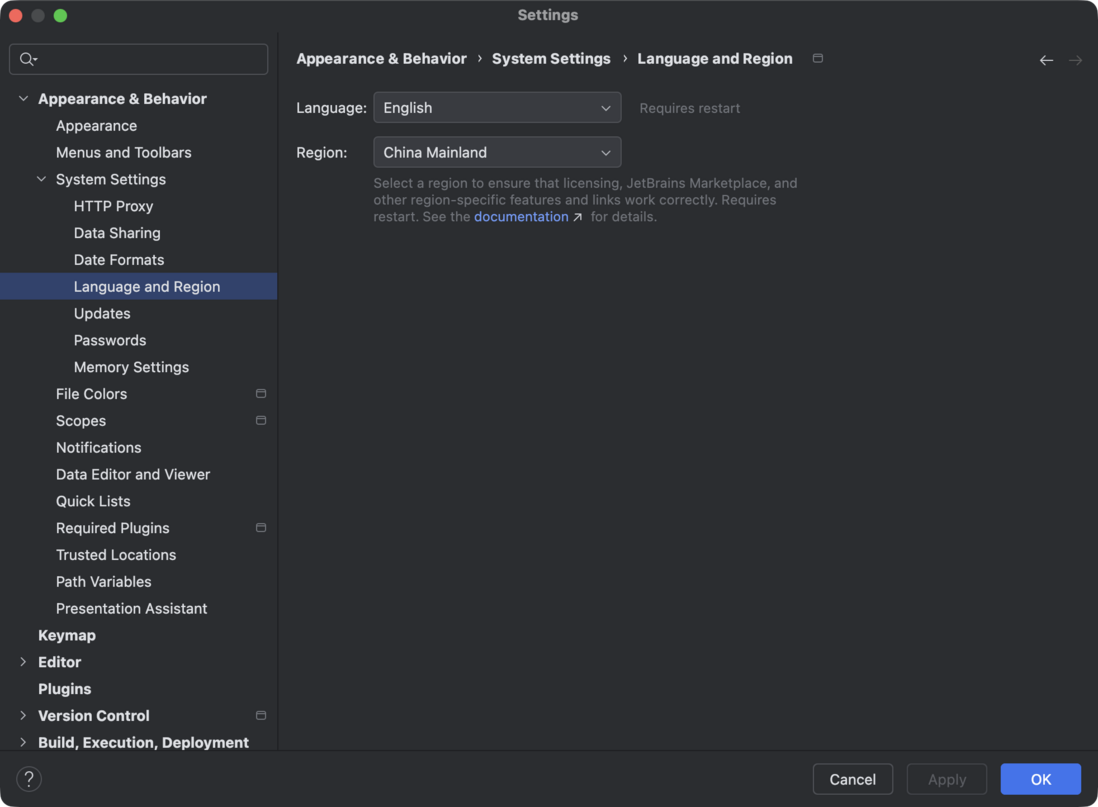Screen dimensions: 1098x807
Task: Open the Language dropdown
Action: coord(497,108)
